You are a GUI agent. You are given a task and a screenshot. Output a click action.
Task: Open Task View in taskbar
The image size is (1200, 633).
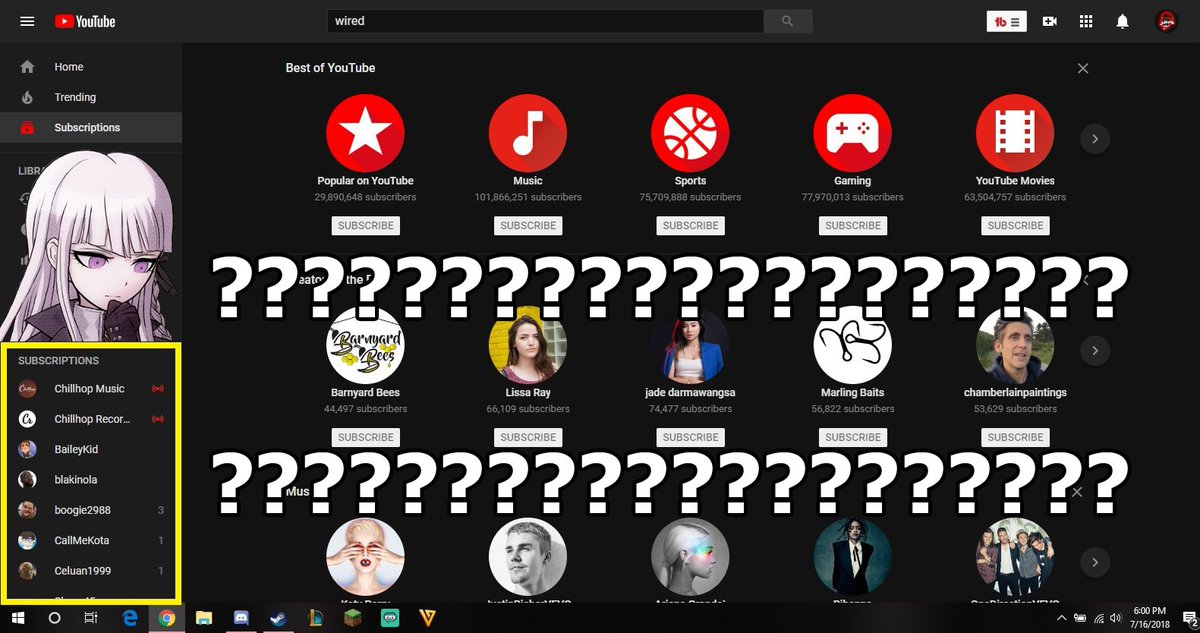[x=91, y=618]
